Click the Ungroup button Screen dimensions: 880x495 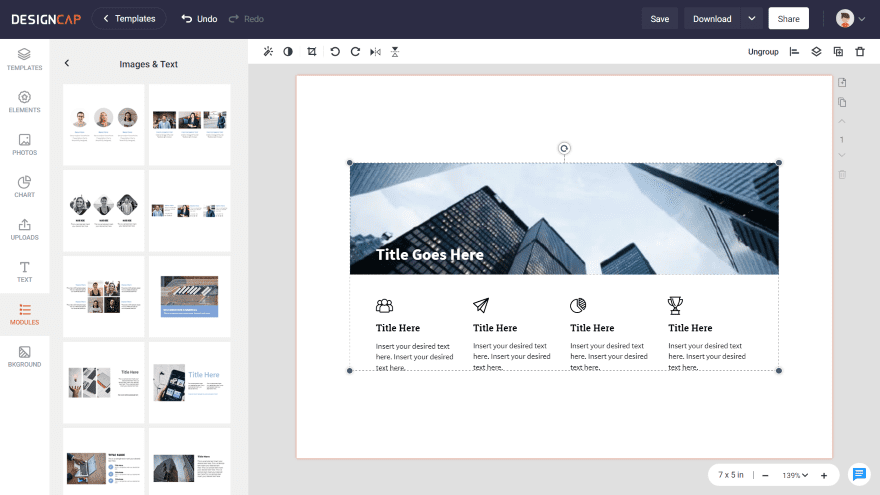[763, 52]
